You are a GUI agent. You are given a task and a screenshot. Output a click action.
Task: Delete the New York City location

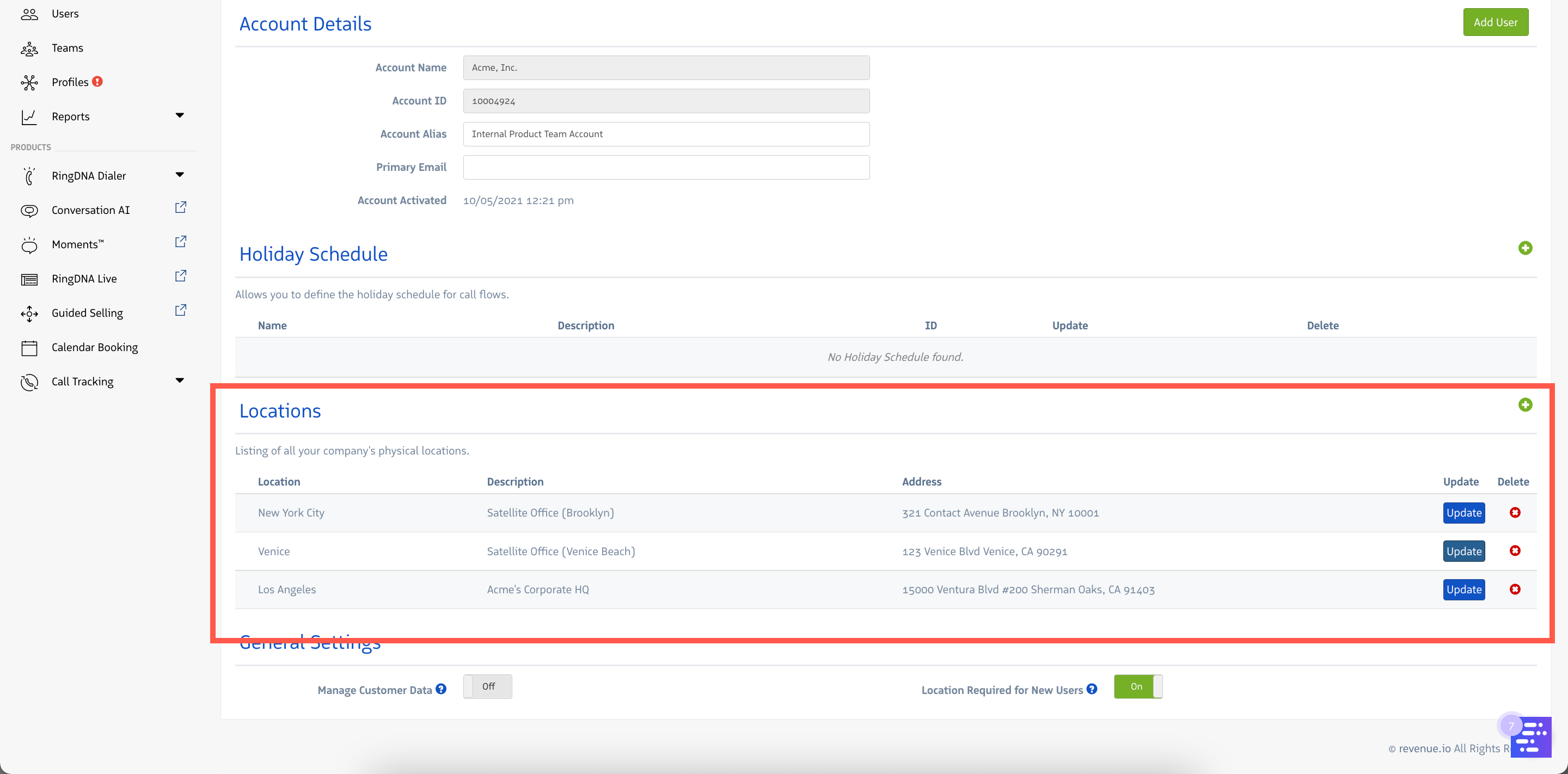pyautogui.click(x=1515, y=512)
